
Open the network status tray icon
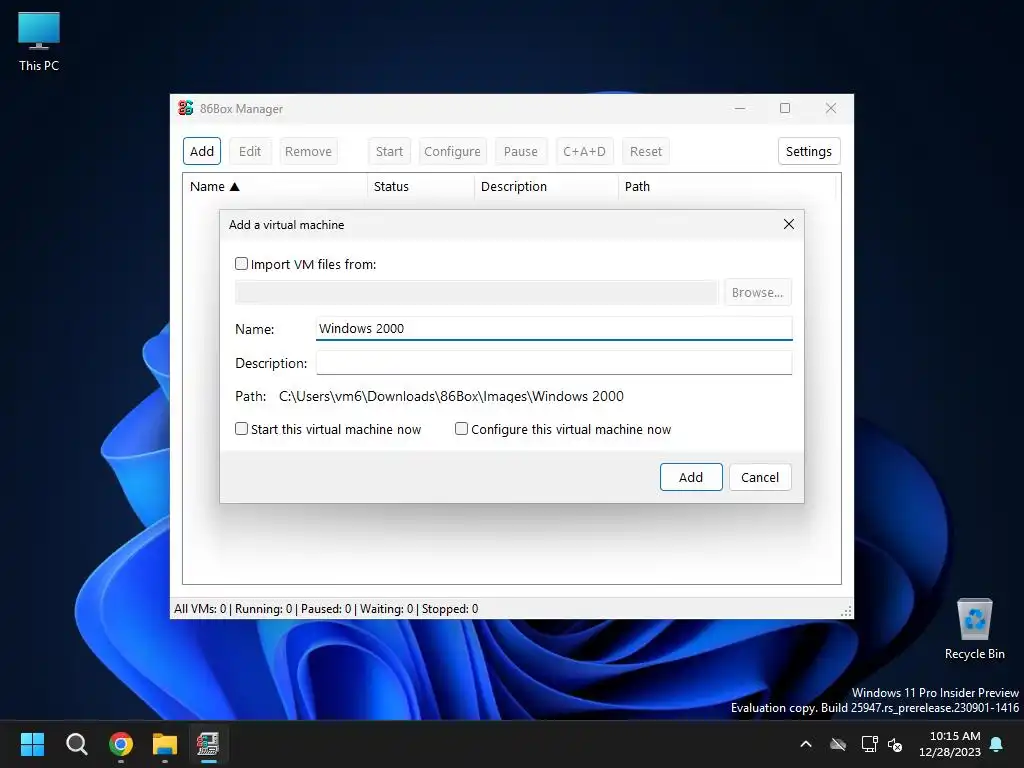click(869, 744)
